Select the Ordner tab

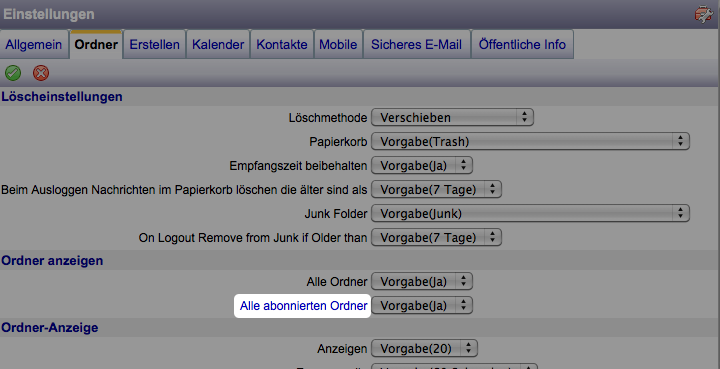tap(96, 45)
